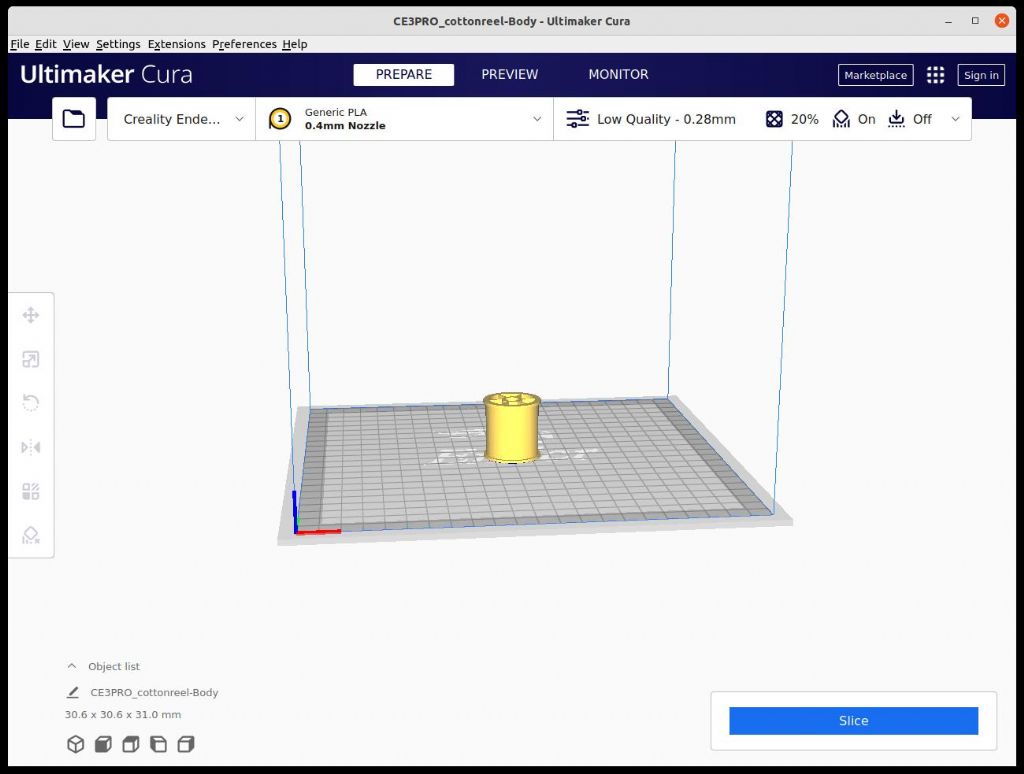
Task: Open the Generic PLA material dropdown
Action: click(x=404, y=119)
